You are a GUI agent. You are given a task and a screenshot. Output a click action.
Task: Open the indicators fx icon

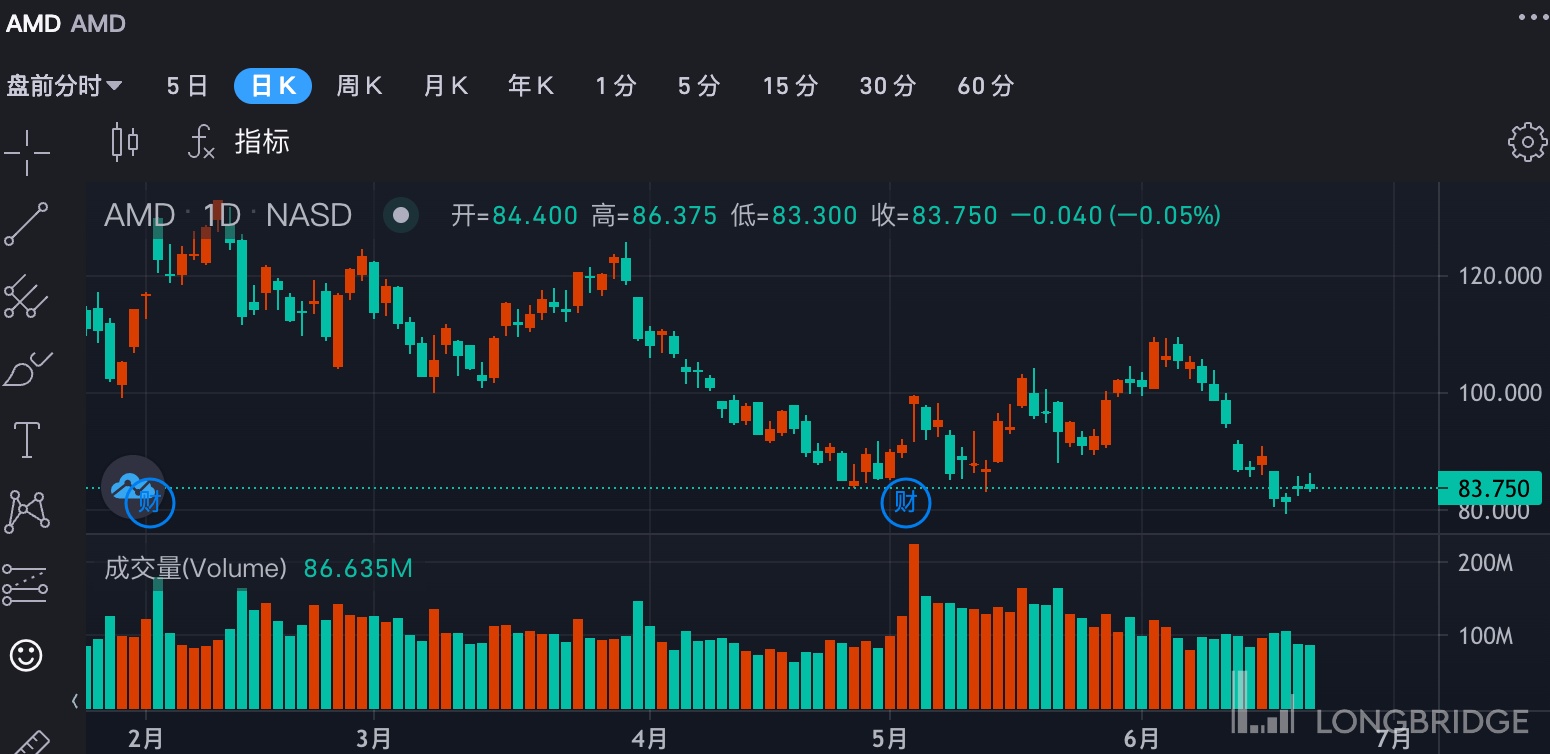point(202,142)
